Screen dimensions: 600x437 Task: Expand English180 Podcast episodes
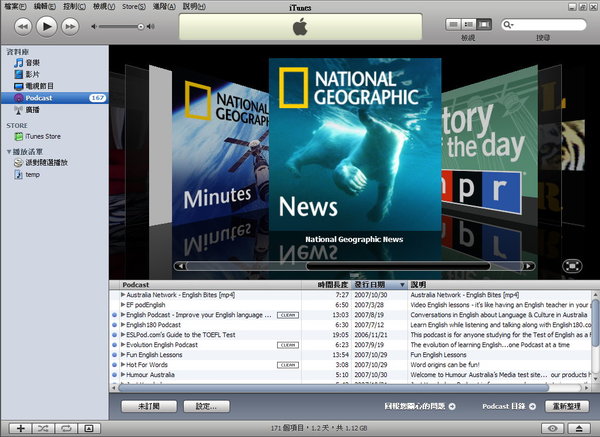coord(123,325)
